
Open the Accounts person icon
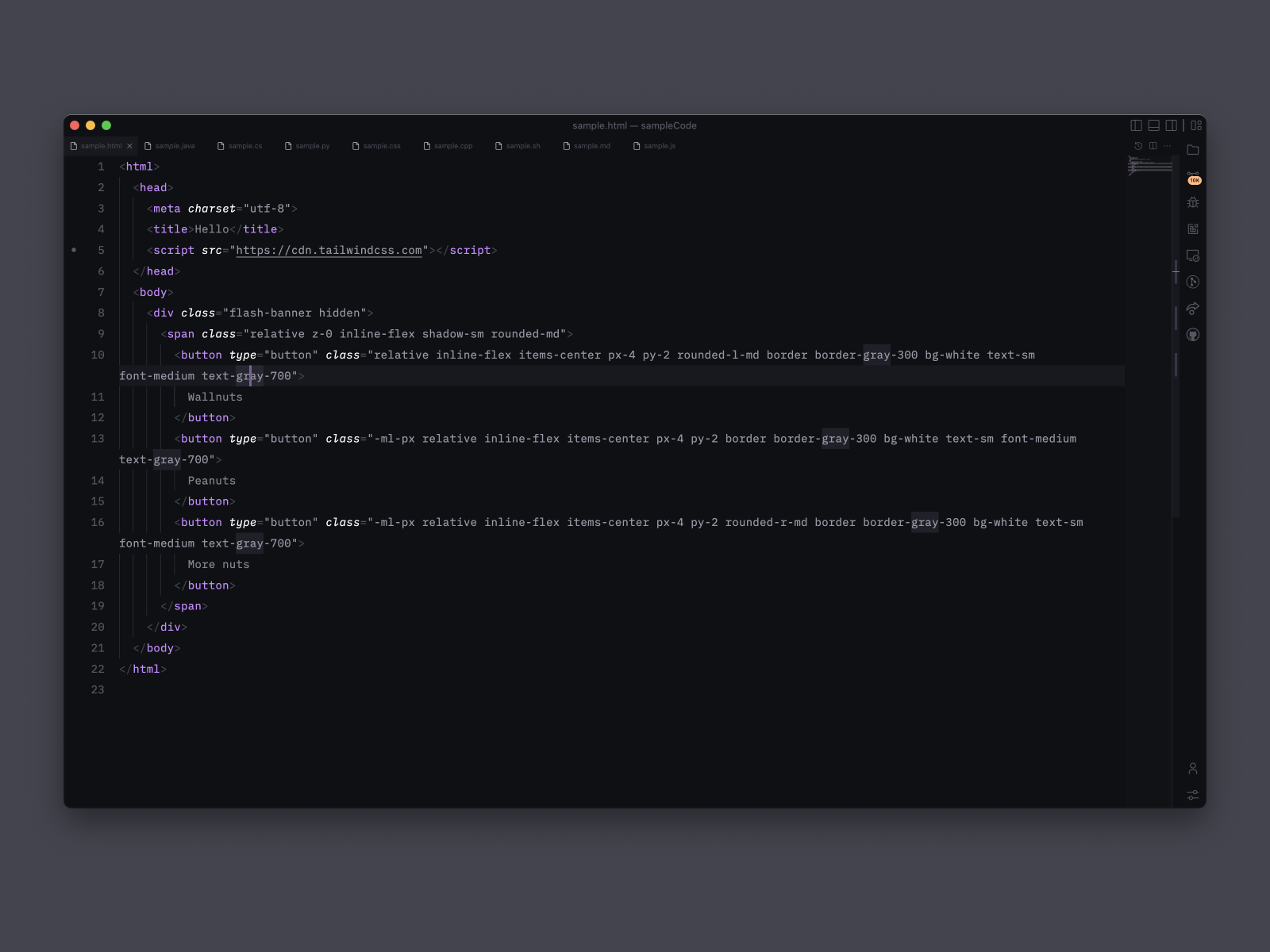click(x=1192, y=768)
